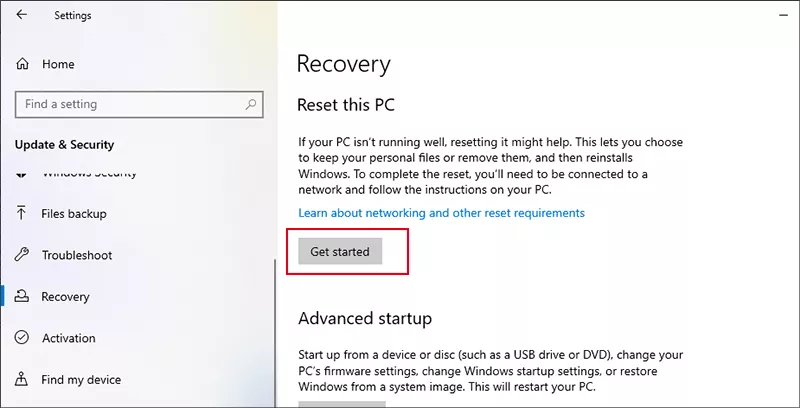
Task: Choose the 'Find my device' text label
Action: tap(81, 380)
